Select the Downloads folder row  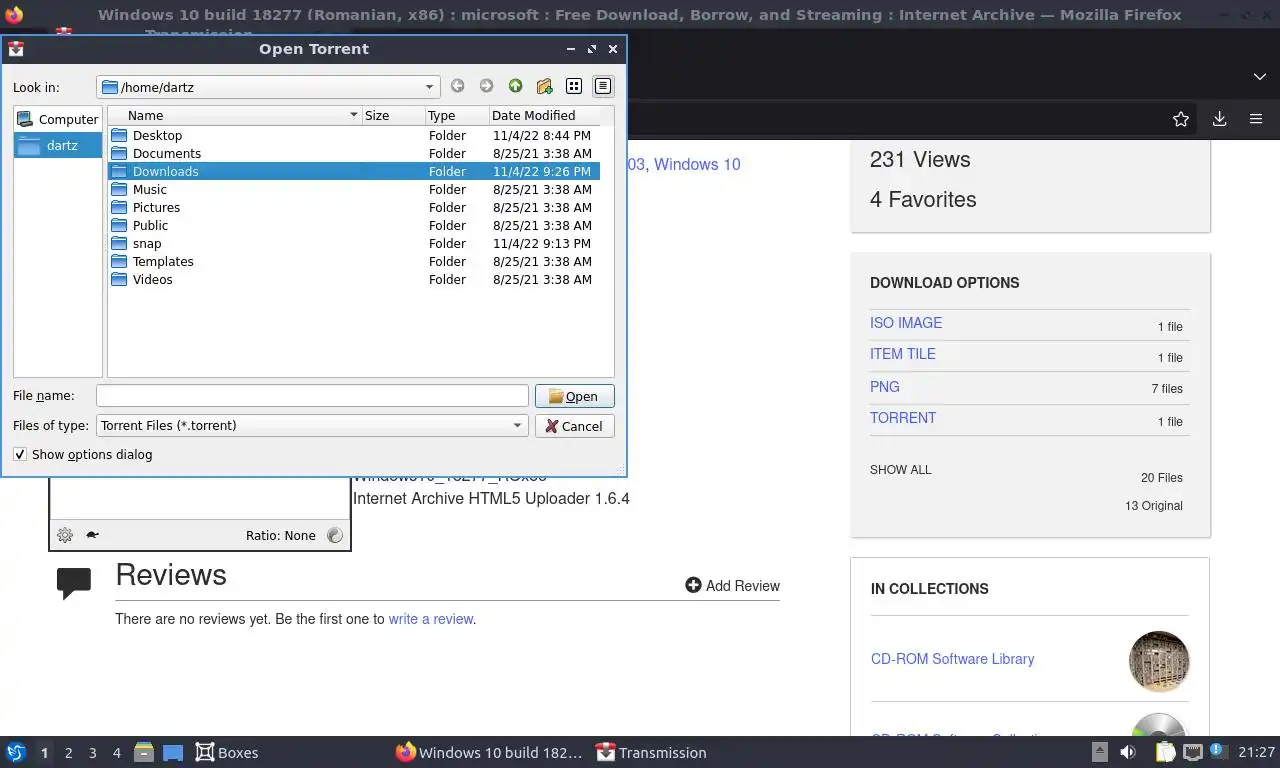(x=354, y=171)
